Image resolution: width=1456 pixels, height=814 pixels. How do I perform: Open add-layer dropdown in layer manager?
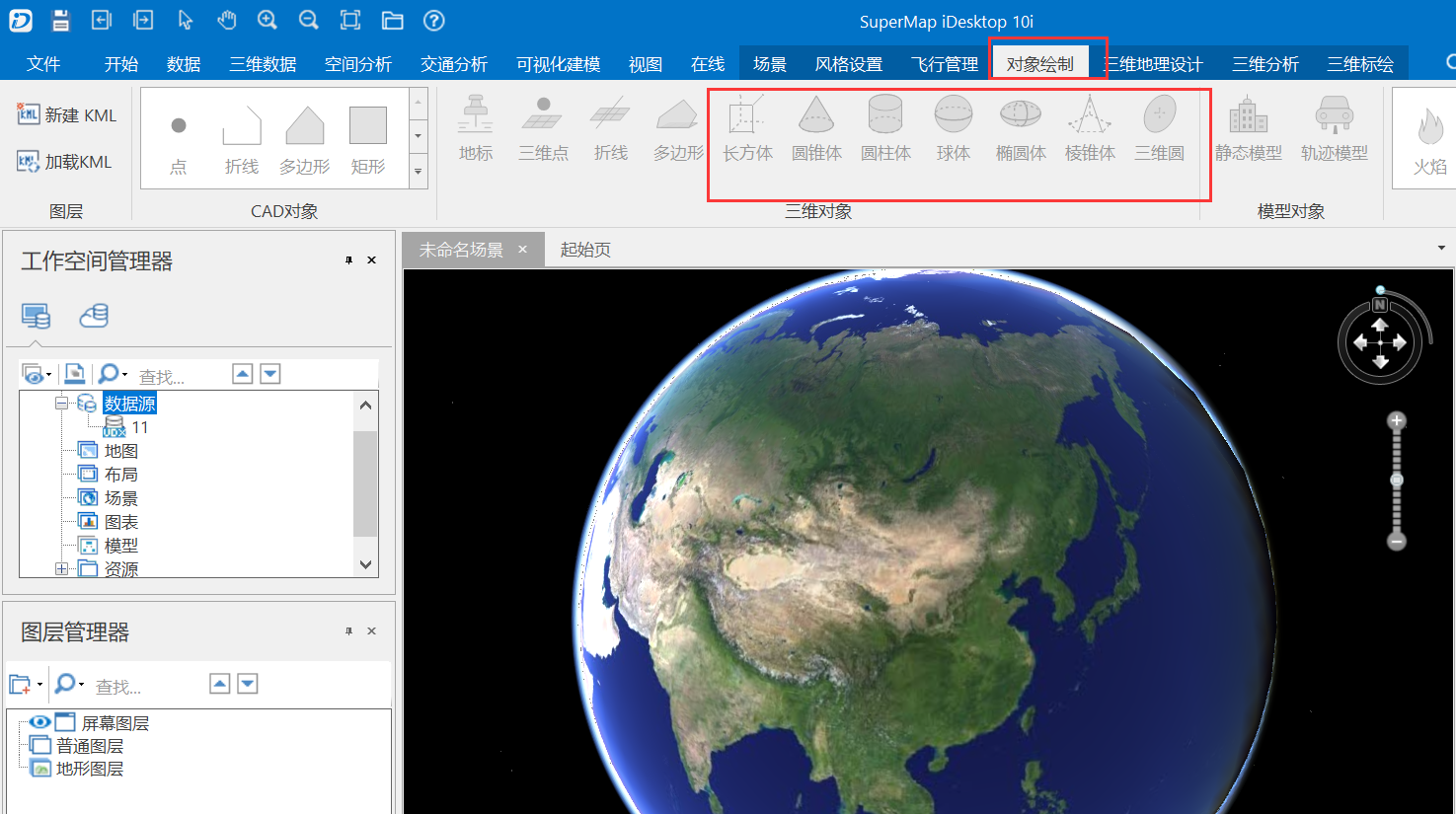[x=39, y=684]
